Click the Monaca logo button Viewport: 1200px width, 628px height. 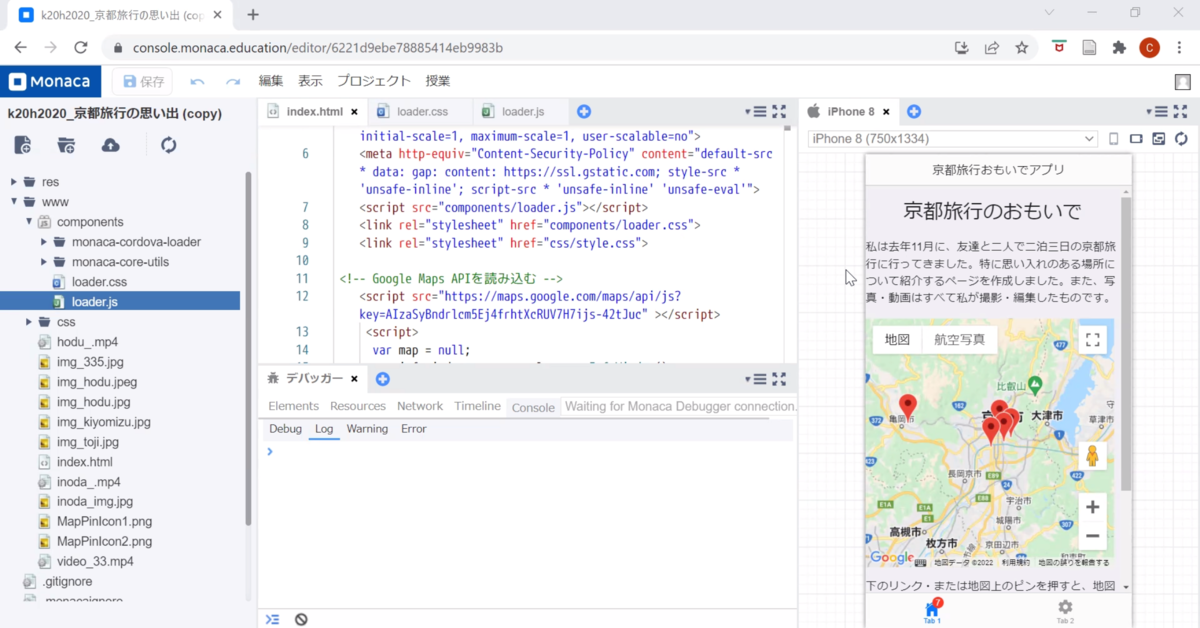[x=50, y=82]
